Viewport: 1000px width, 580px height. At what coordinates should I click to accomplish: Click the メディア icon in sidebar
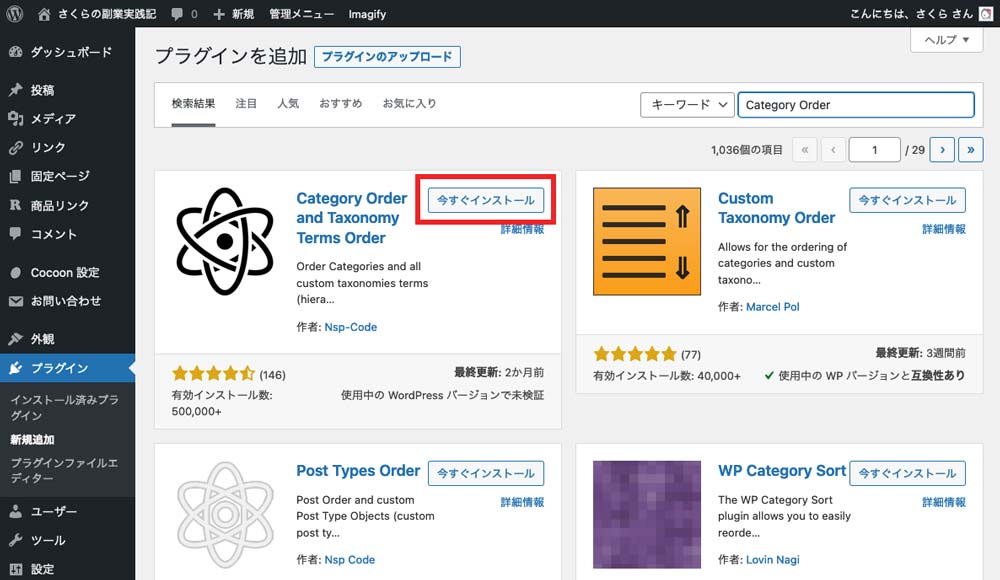16,119
